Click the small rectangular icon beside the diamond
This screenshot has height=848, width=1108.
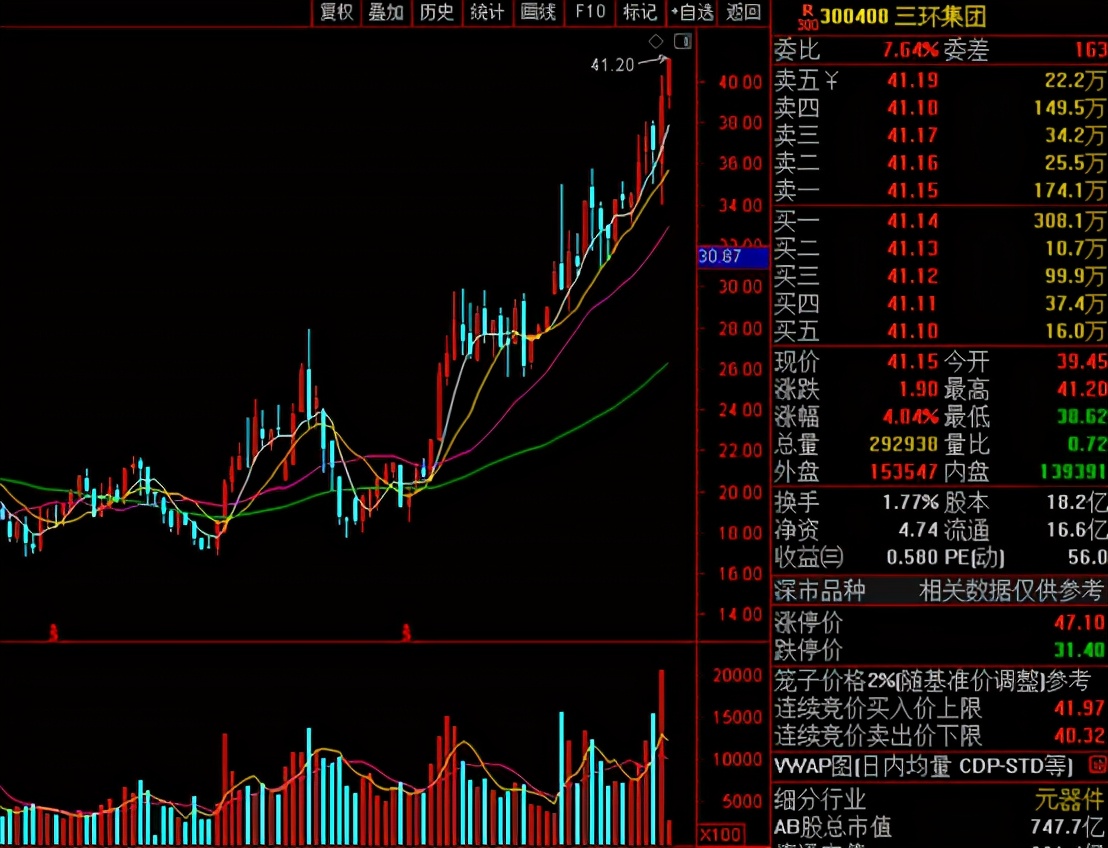pyautogui.click(x=682, y=41)
